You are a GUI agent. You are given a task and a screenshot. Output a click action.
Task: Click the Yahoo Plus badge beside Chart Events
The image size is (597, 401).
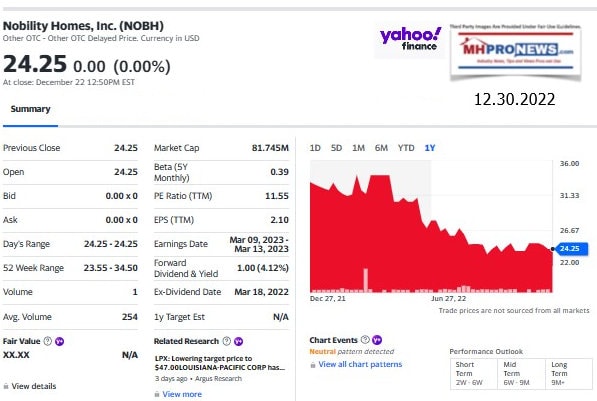tap(377, 340)
